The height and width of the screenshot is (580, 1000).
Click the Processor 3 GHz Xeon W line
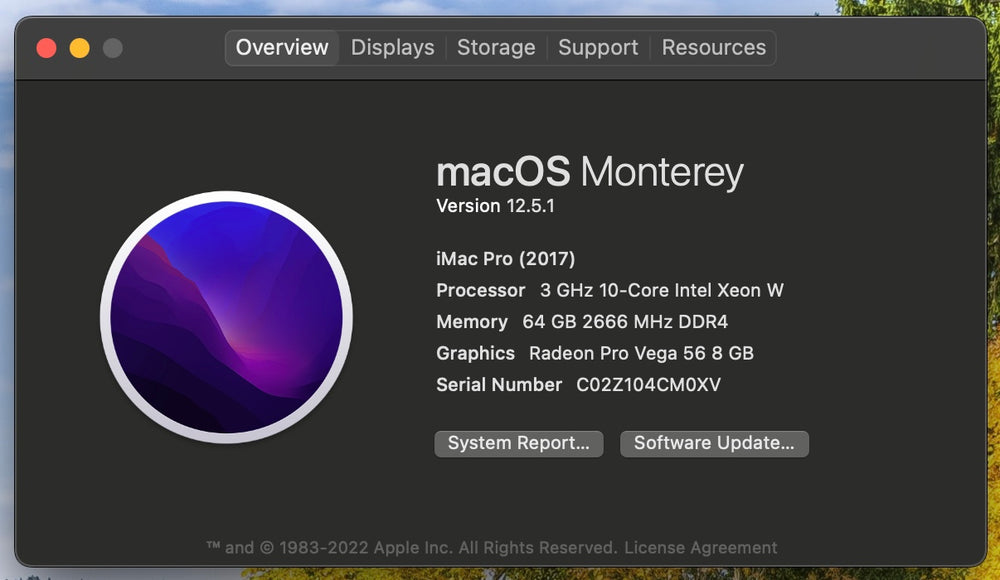(x=610, y=290)
